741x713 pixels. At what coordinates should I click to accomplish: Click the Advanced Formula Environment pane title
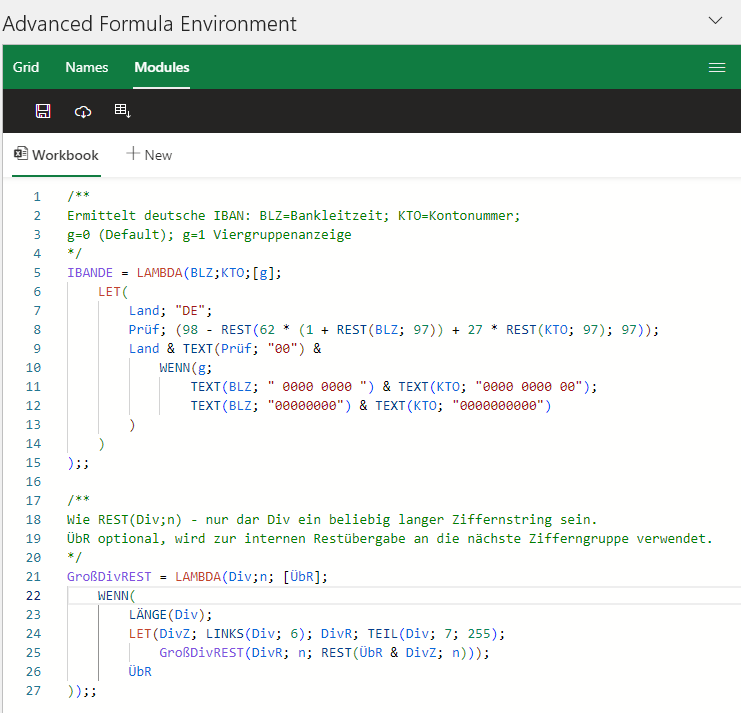(x=149, y=24)
